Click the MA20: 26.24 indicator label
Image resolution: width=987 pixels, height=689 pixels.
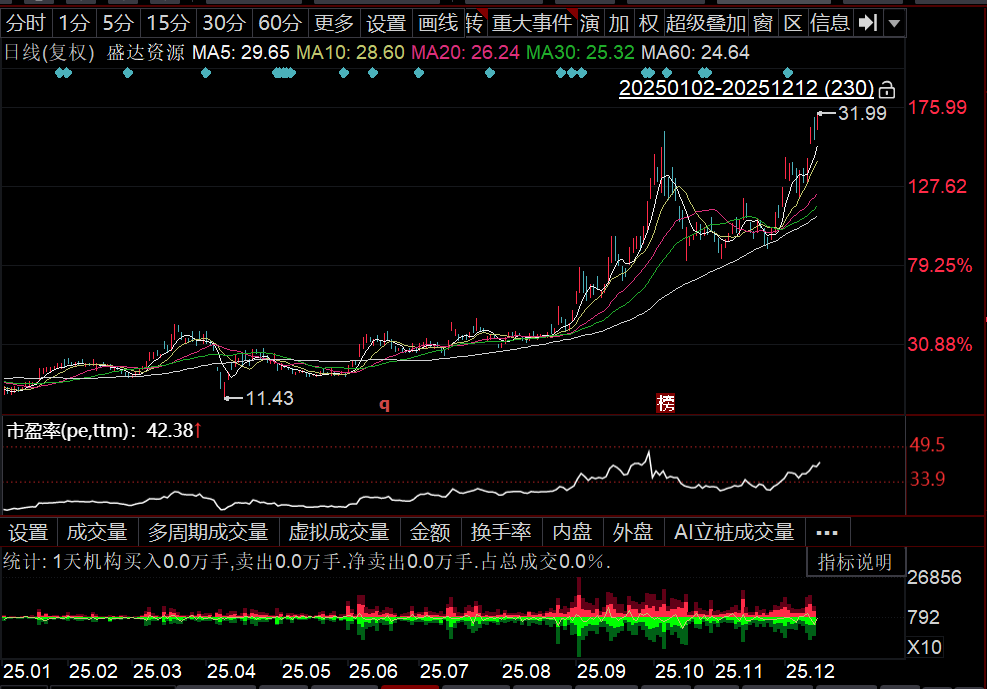point(466,53)
